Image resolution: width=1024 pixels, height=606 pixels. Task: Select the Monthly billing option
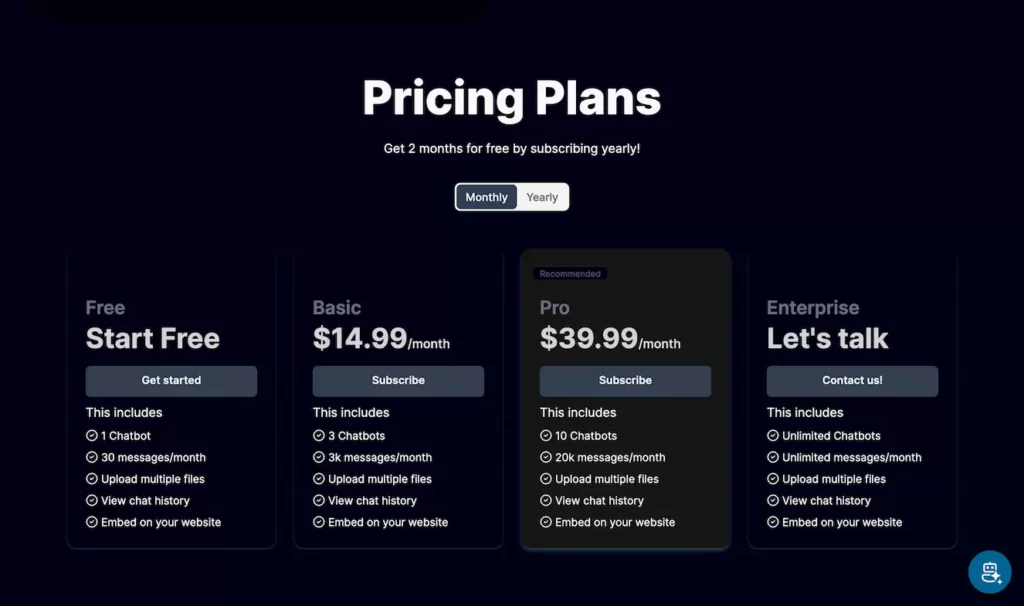(x=485, y=197)
